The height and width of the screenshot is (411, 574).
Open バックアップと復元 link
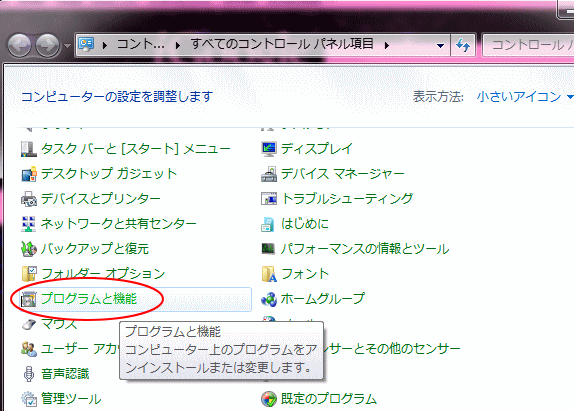pyautogui.click(x=95, y=249)
